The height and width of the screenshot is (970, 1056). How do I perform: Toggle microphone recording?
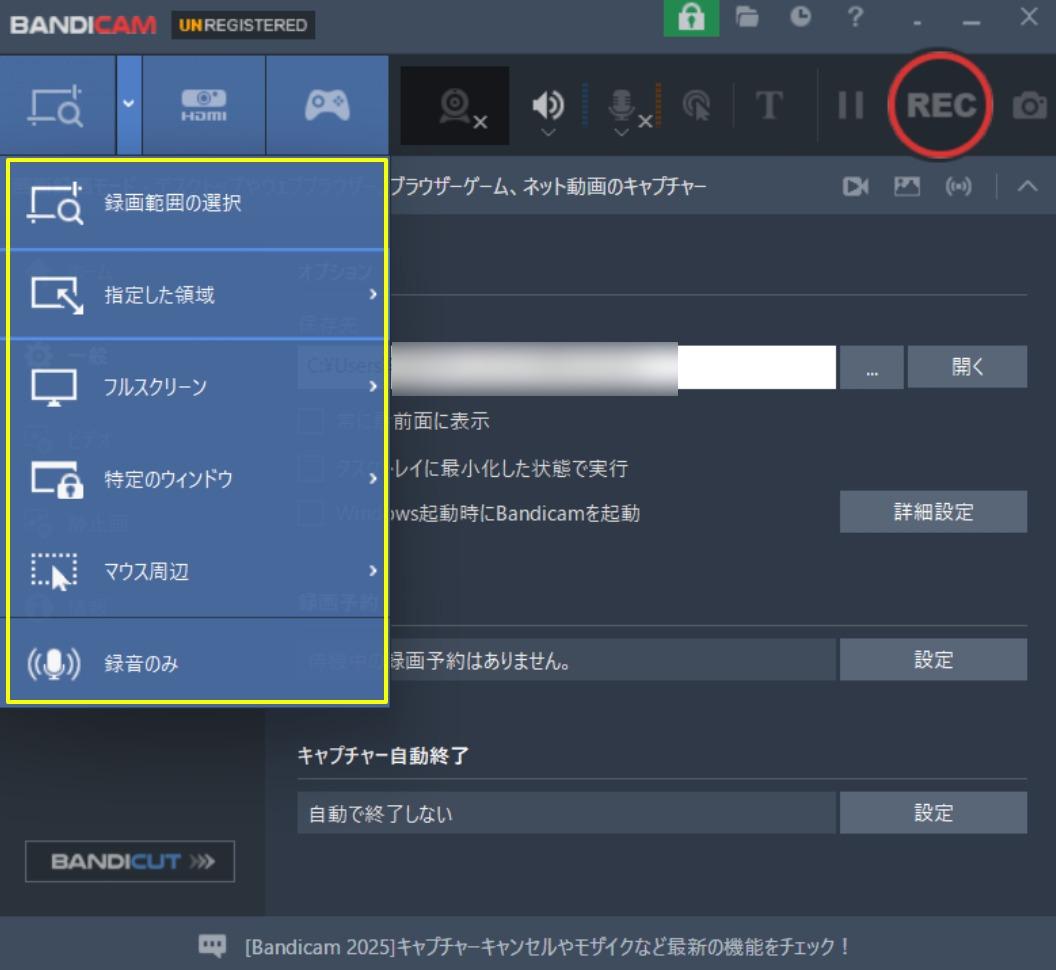(x=624, y=106)
